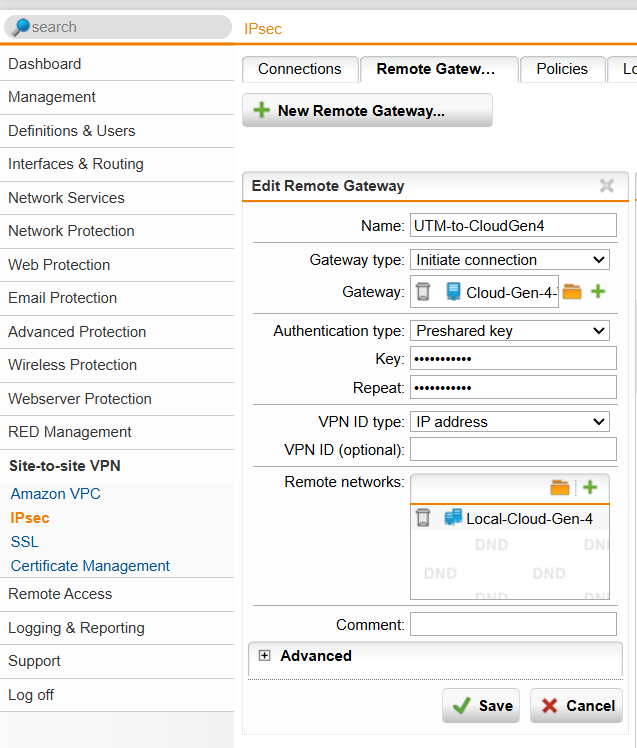The height and width of the screenshot is (748, 637).
Task: Click the Cloud-Gen-4 gateway host icon
Action: 453,292
